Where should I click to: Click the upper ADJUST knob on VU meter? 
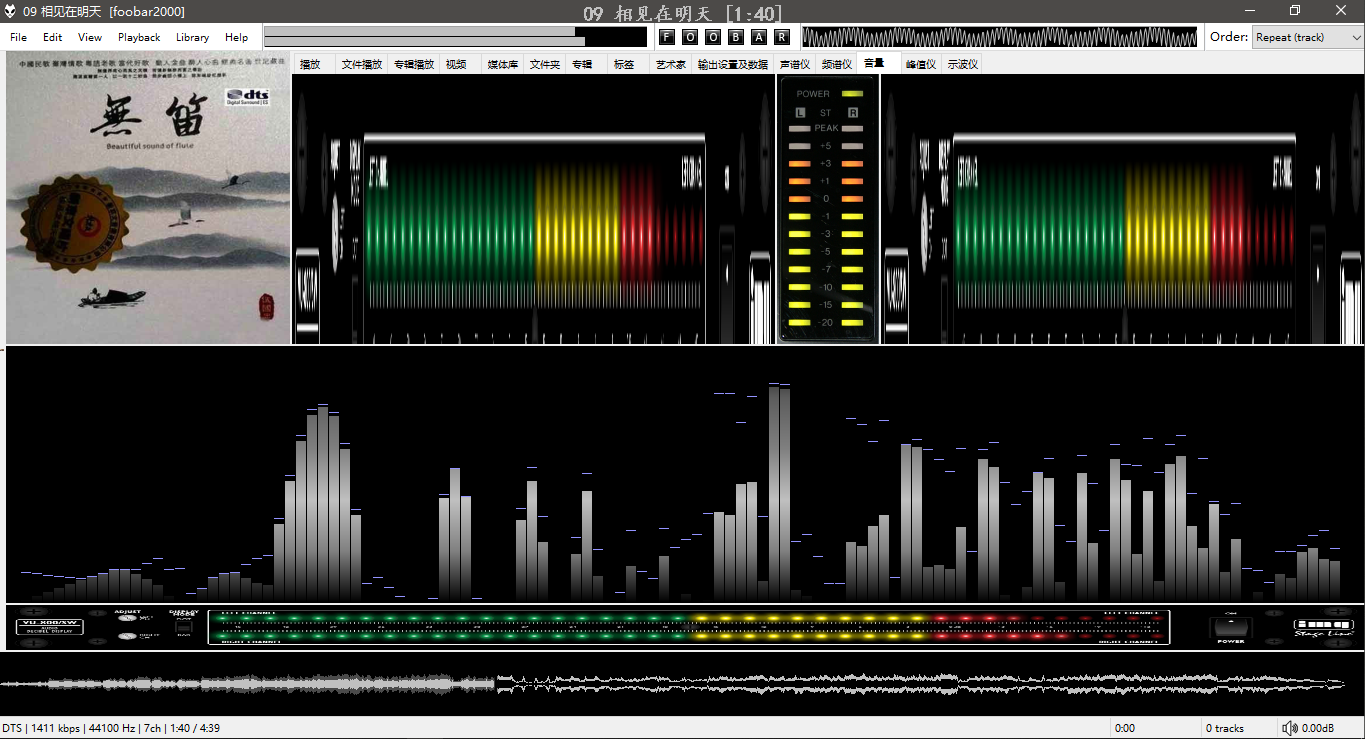click(127, 619)
